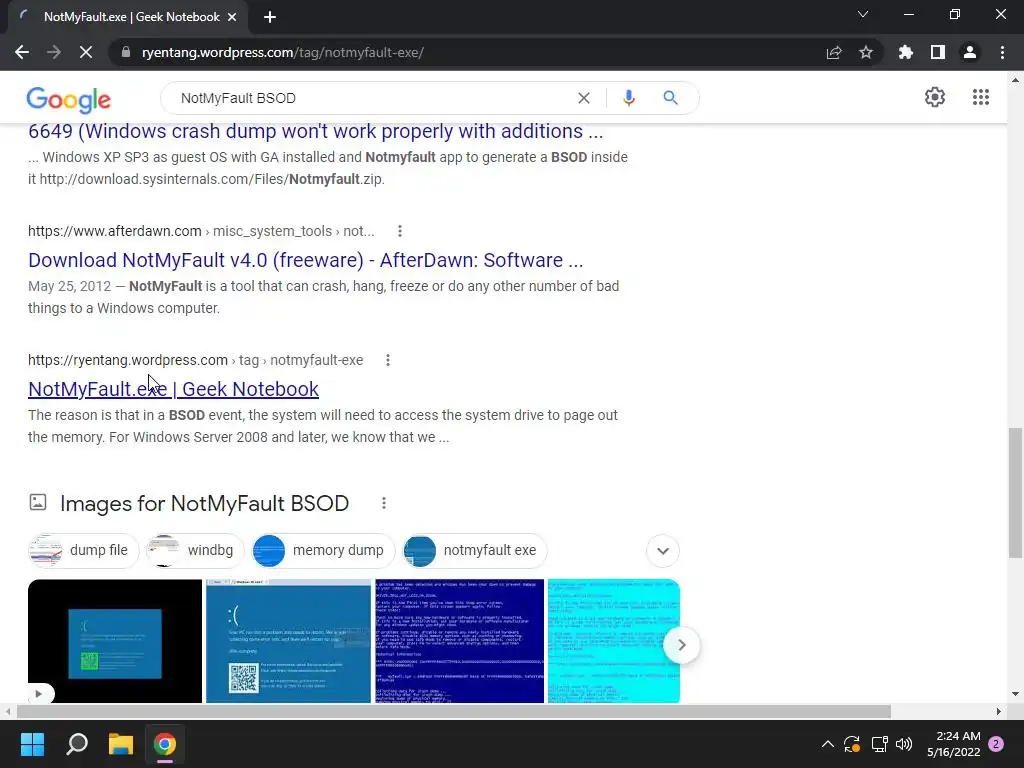Click Images for NotMyFault BSOD heading
This screenshot has height=768, width=1024.
tap(204, 504)
